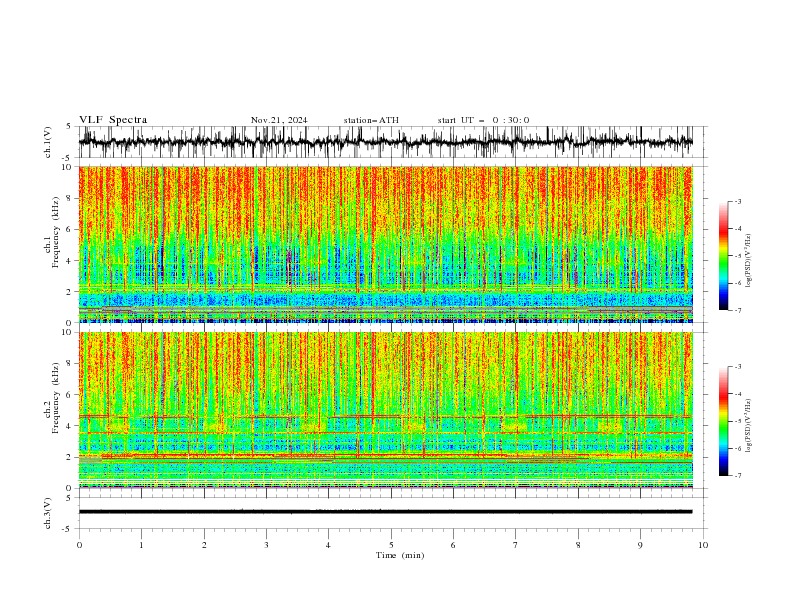Click the "ch.1 Frequency (kHz)" axis label
This screenshot has height=612, width=792.
[x=54, y=232]
